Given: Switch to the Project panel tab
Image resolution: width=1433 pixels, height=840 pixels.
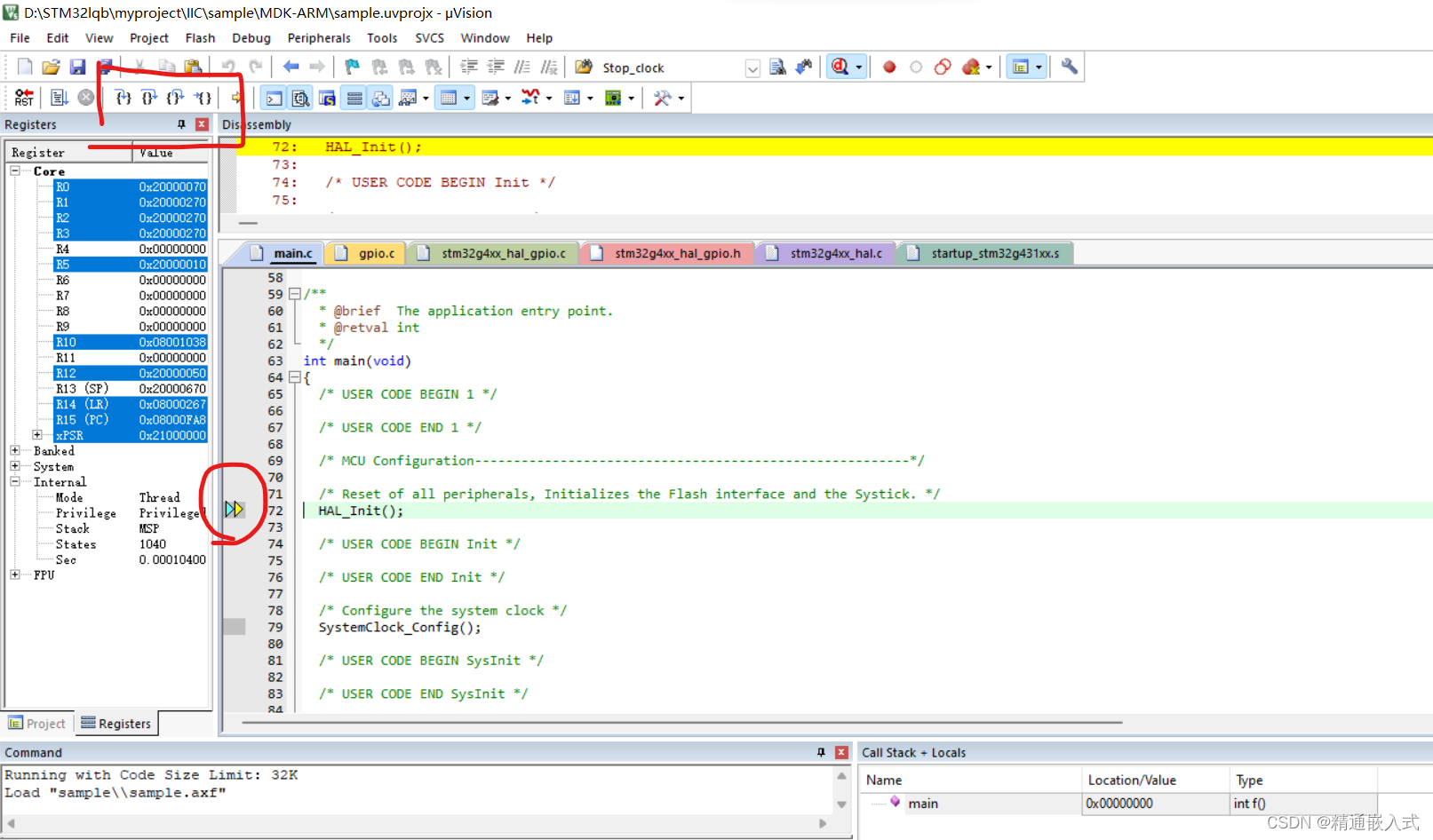Looking at the screenshot, I should click(37, 724).
